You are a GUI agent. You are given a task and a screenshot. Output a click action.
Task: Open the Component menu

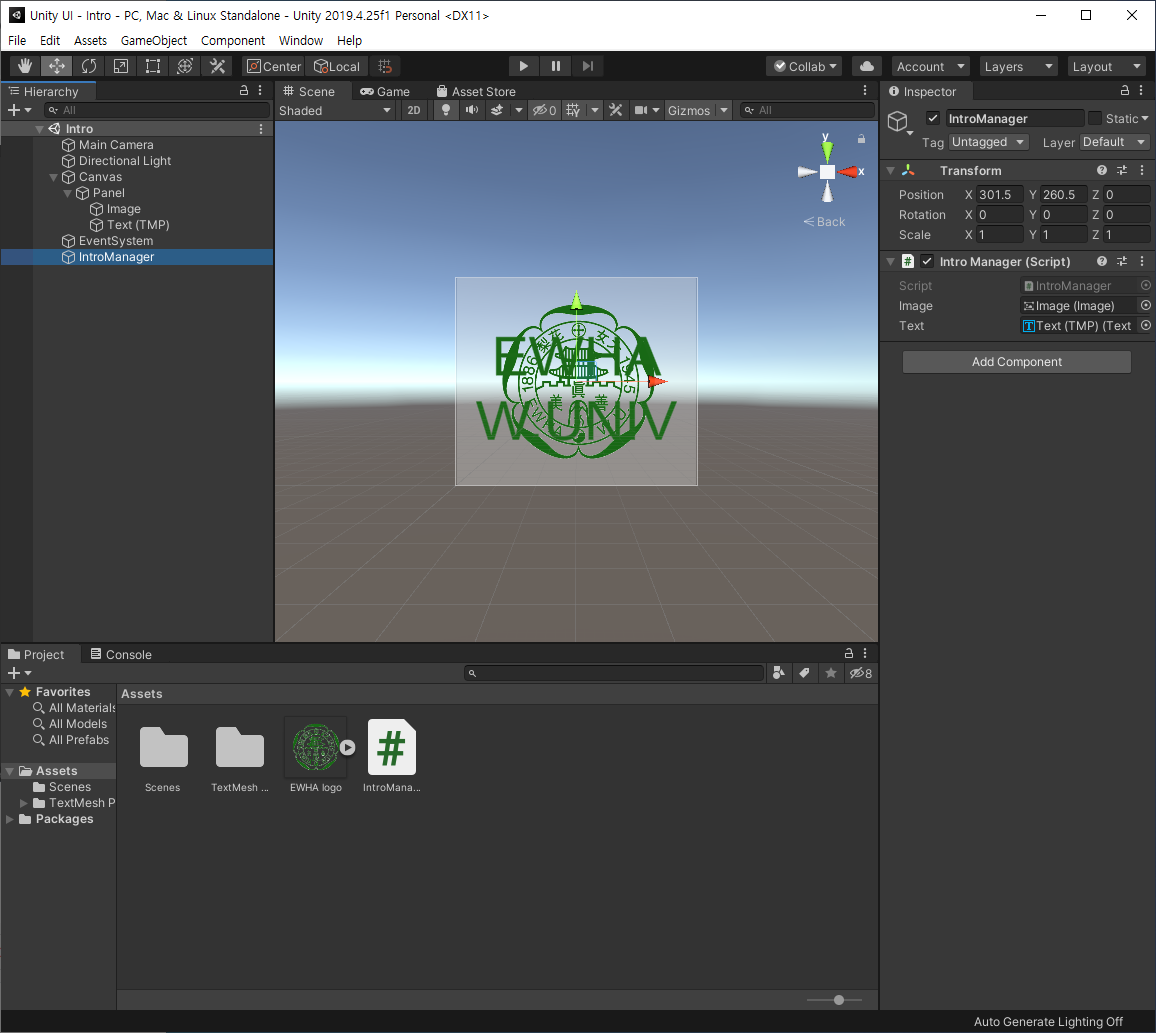pos(232,41)
